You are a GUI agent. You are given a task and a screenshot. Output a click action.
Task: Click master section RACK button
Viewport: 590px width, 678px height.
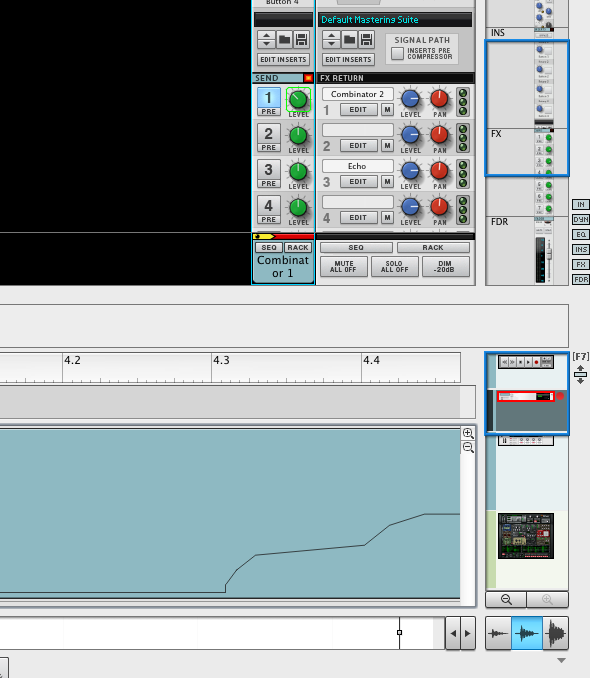pos(433,247)
